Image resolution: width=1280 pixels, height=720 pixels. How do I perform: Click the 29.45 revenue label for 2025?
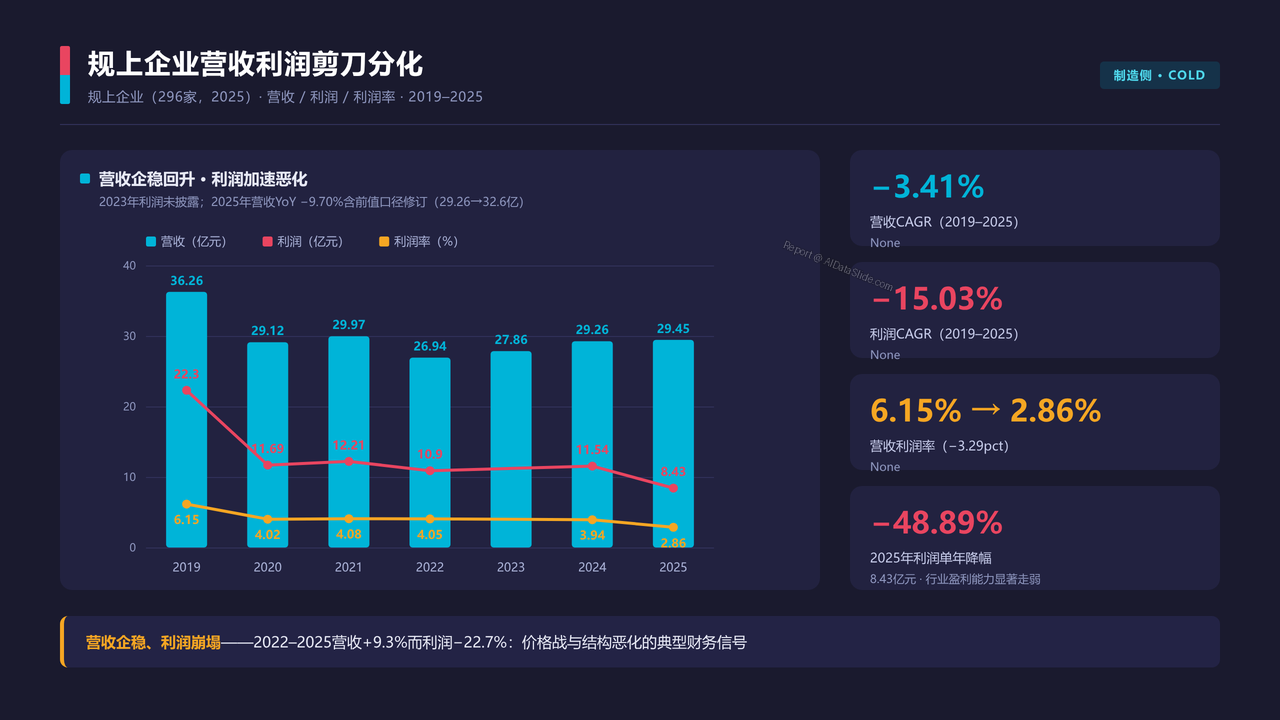tap(673, 329)
